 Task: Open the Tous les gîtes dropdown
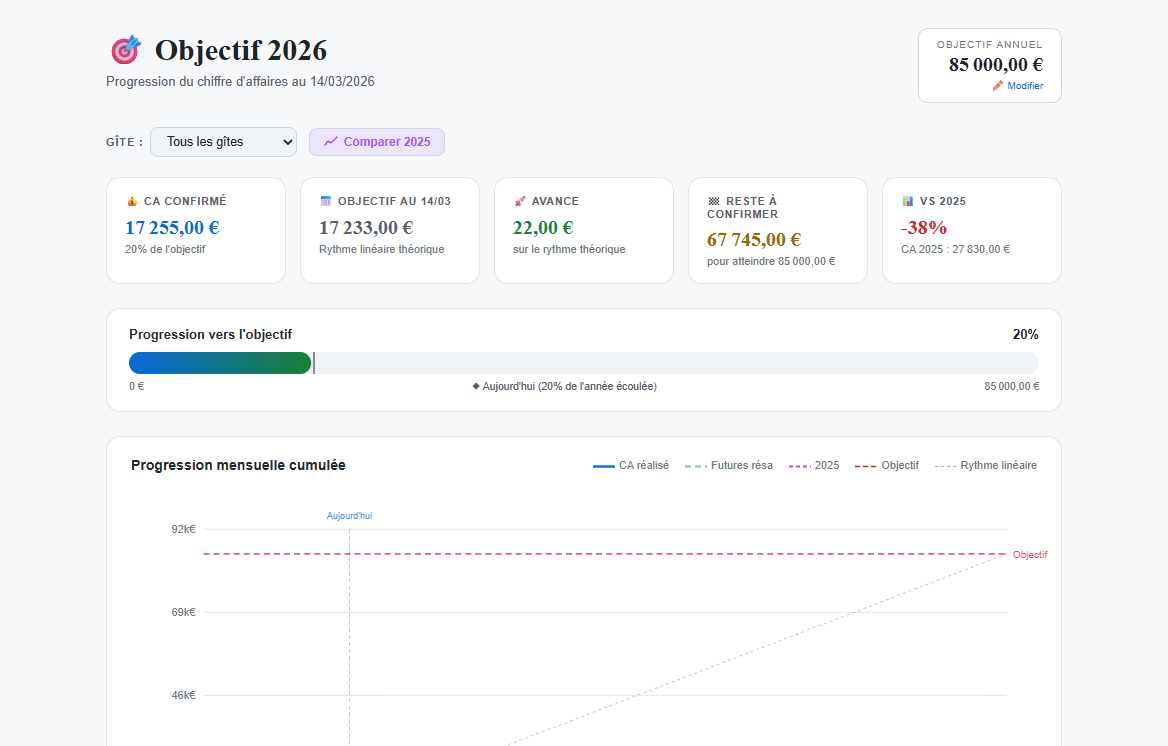(x=223, y=142)
